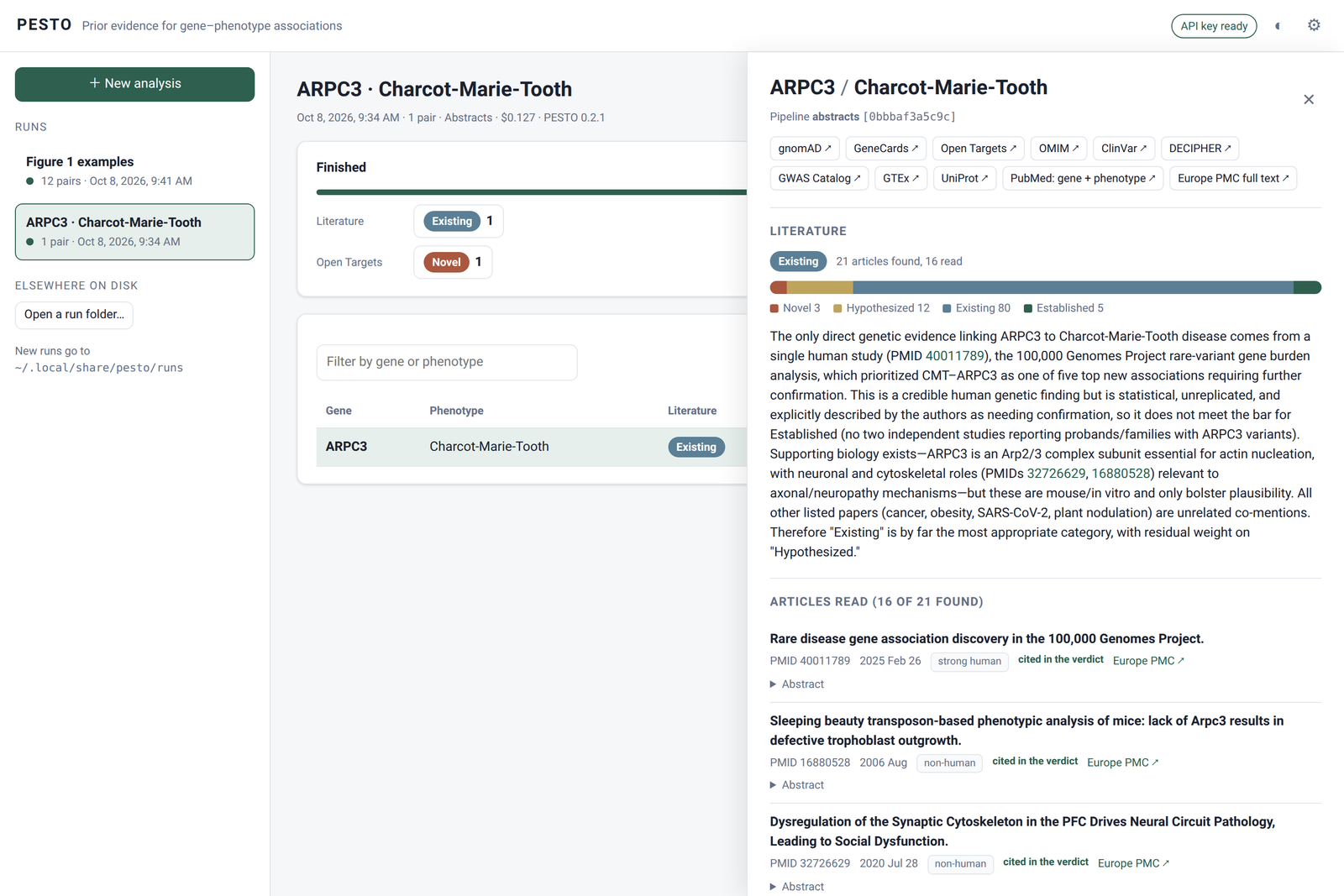Open the GWAS Catalog external link
This screenshot has height=896, width=1344.
819,179
